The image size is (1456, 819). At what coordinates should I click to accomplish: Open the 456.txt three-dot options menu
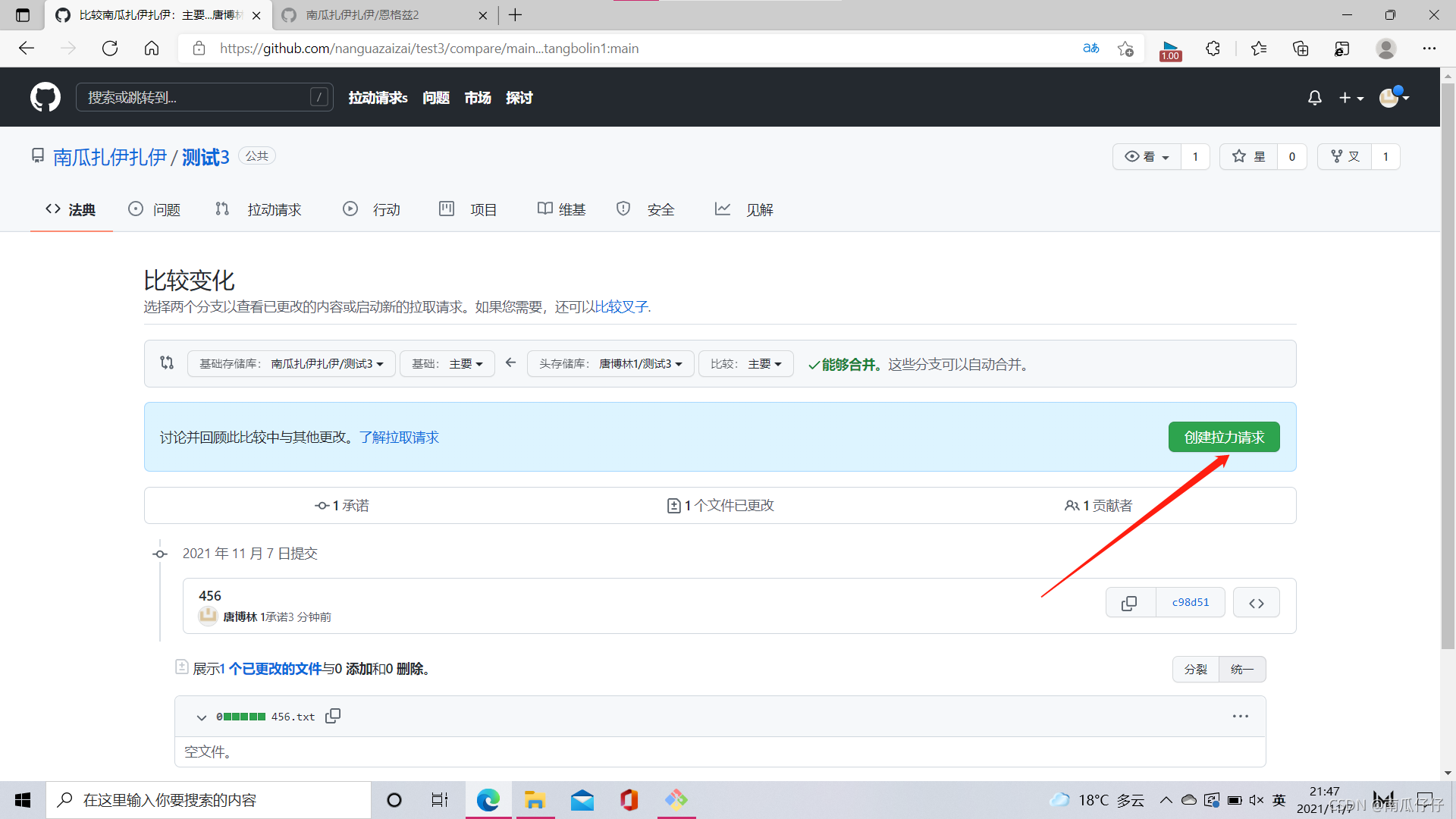point(1240,716)
